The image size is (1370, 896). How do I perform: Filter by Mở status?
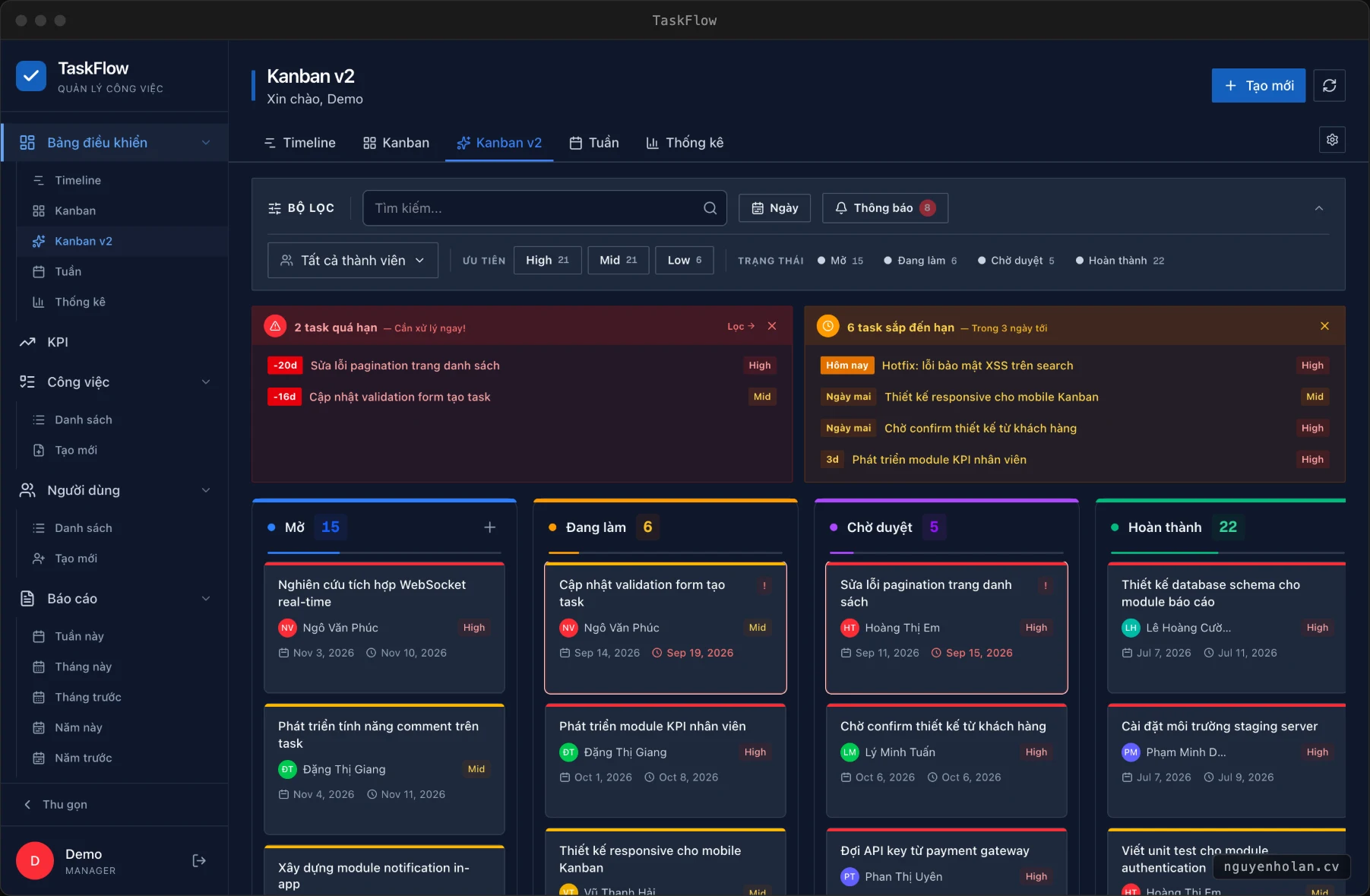pos(840,261)
